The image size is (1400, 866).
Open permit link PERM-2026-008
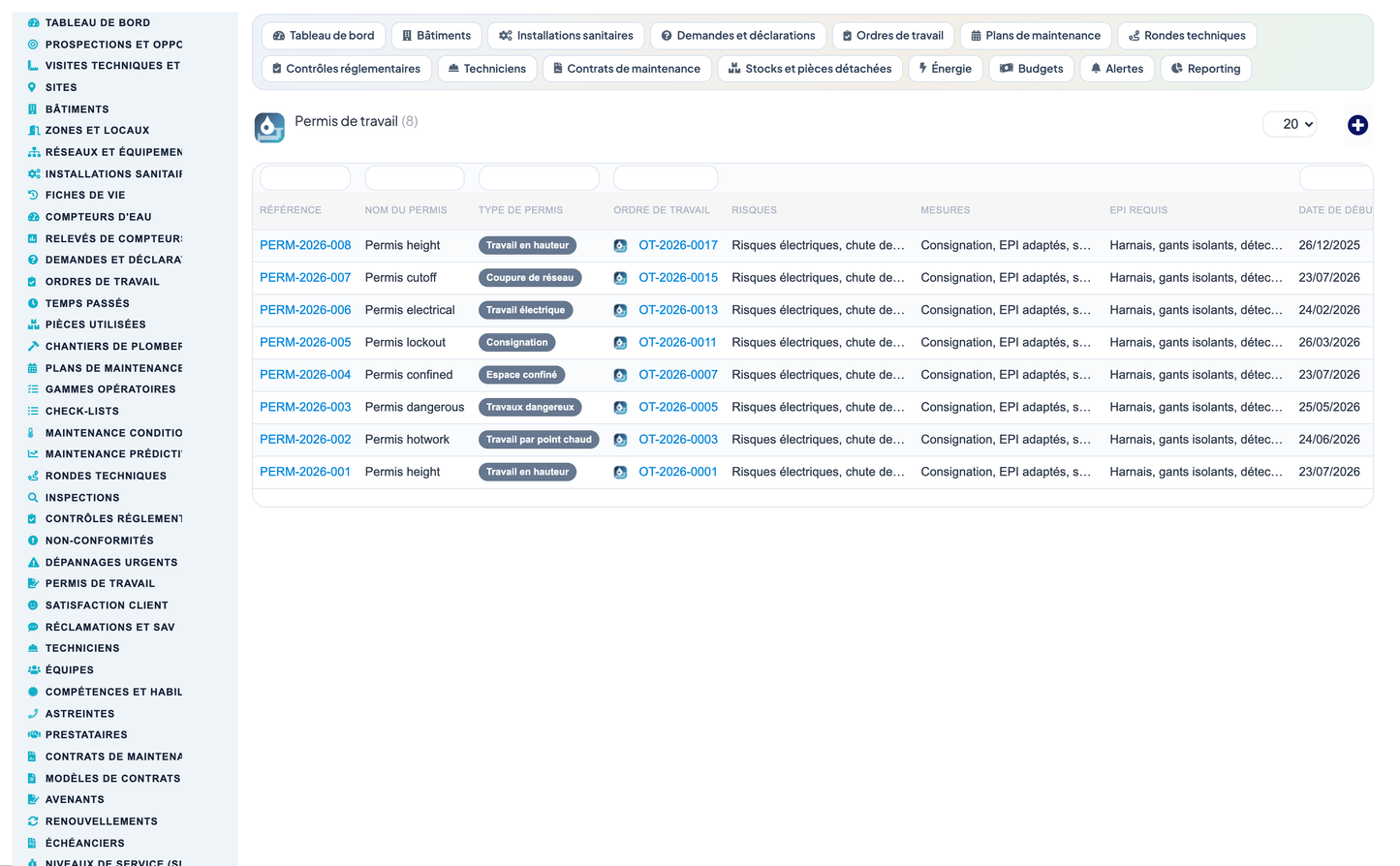tap(305, 245)
